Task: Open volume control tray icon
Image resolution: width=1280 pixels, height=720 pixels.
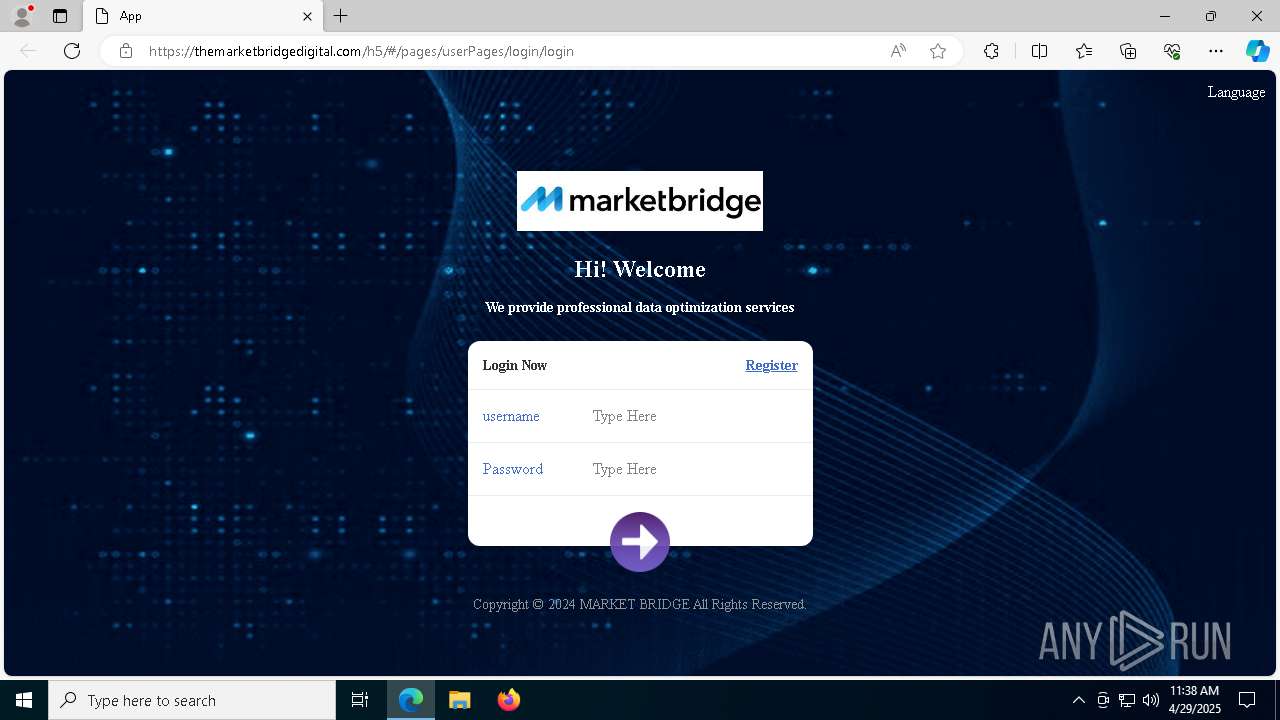Action: point(1151,700)
